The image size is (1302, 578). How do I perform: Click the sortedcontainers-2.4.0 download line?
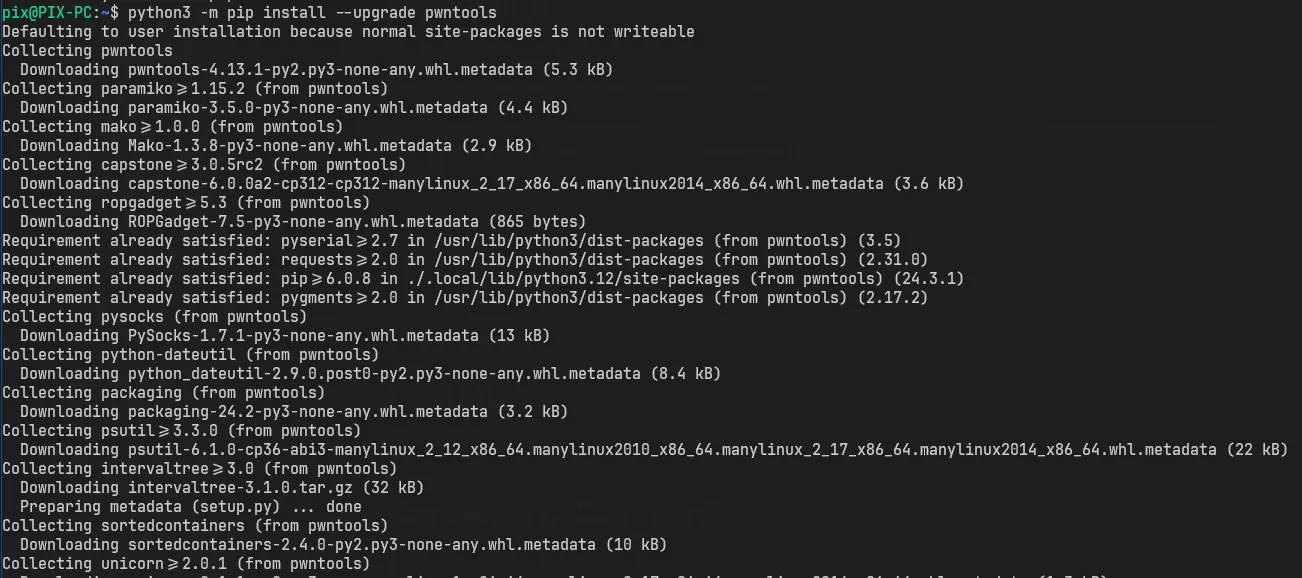click(x=343, y=544)
